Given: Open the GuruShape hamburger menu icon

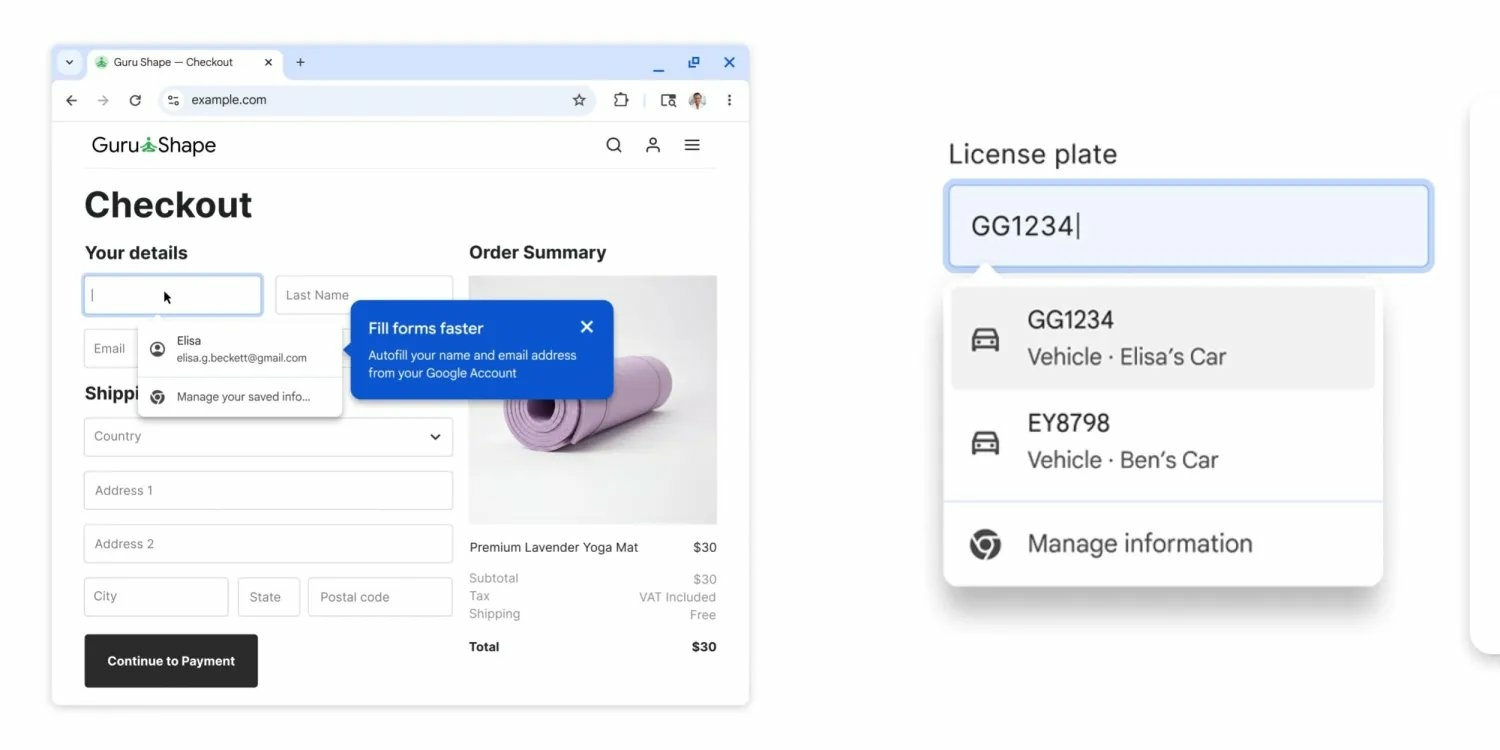Looking at the screenshot, I should 692,145.
